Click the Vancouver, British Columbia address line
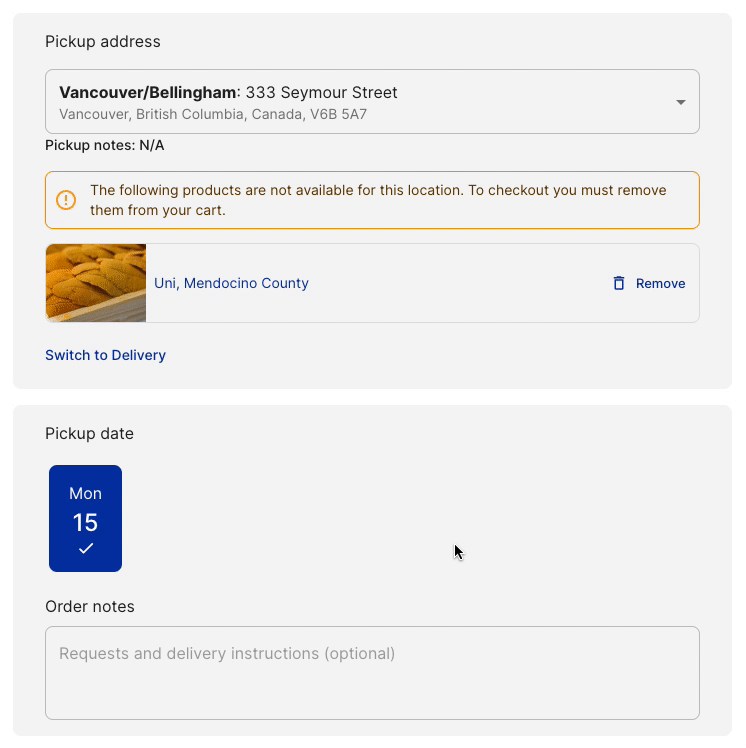This screenshot has height=748, width=746. click(213, 115)
